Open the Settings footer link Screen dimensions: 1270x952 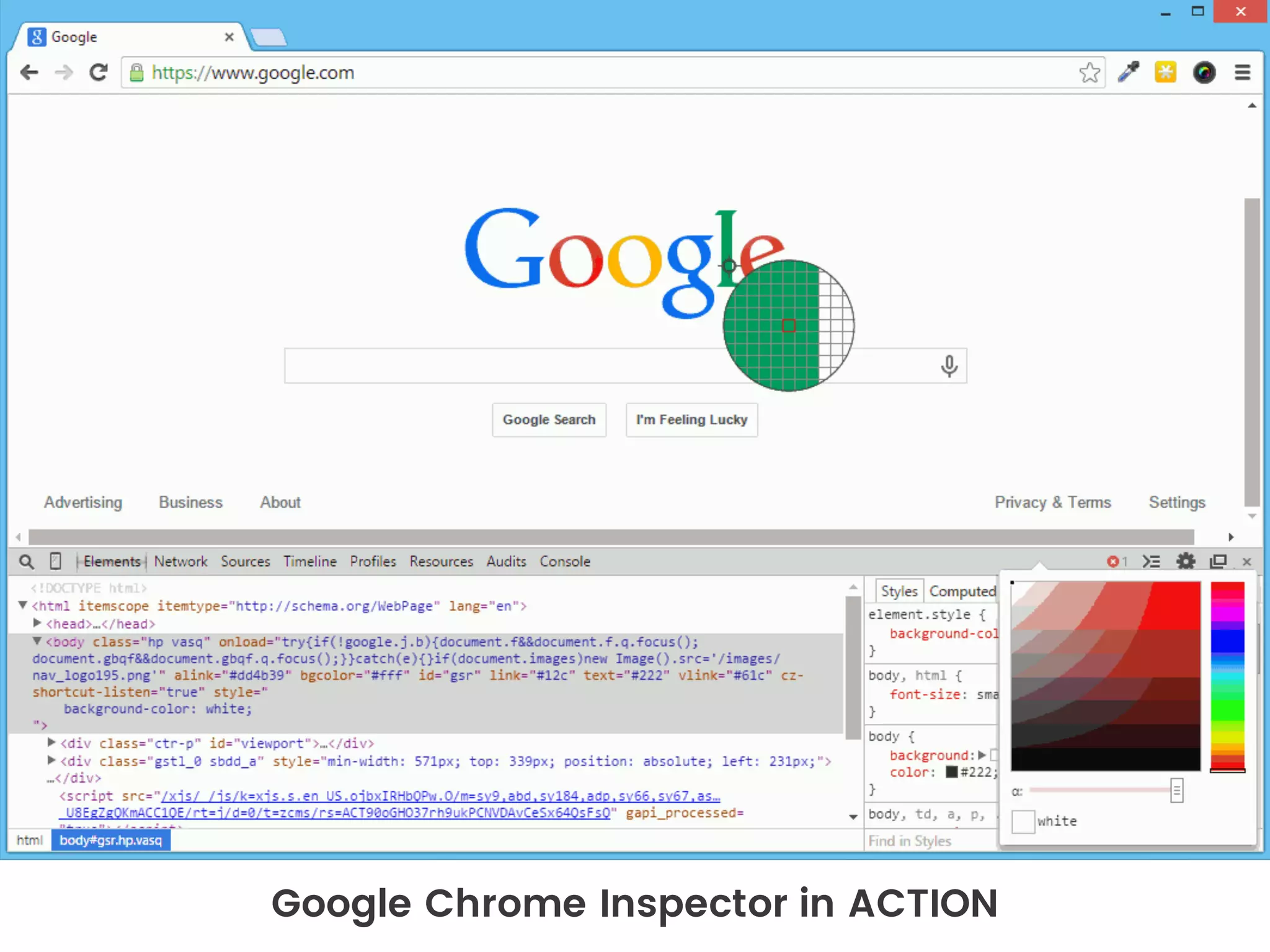coord(1177,503)
